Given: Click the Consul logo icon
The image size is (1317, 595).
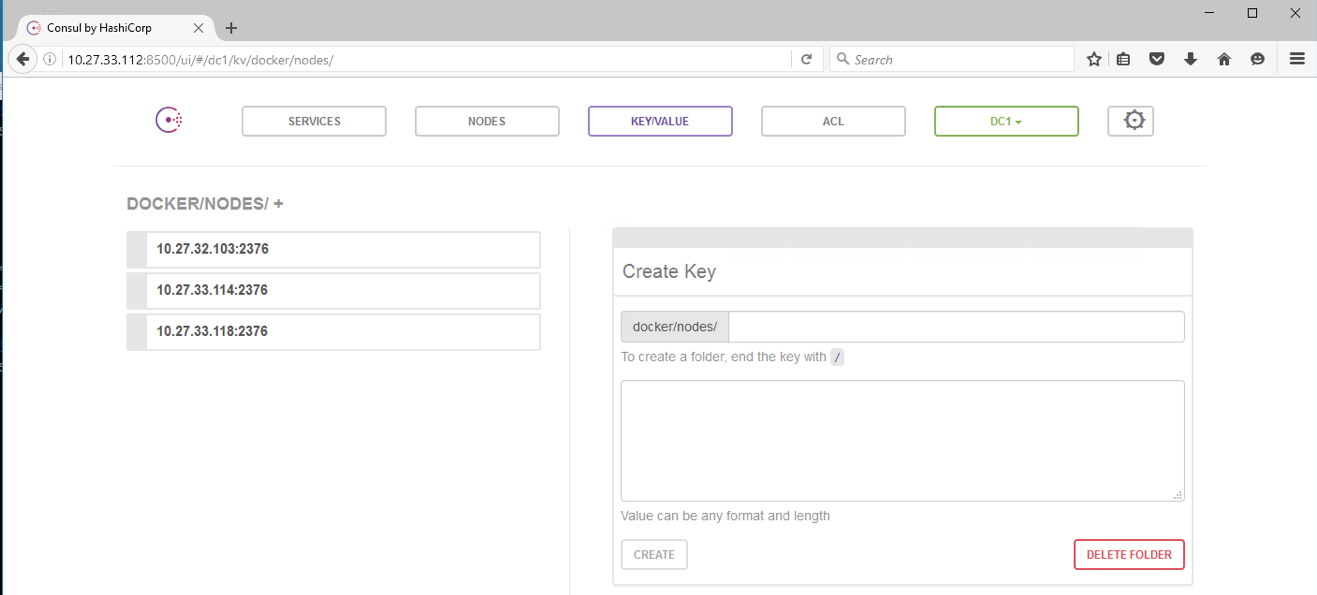Looking at the screenshot, I should (168, 121).
